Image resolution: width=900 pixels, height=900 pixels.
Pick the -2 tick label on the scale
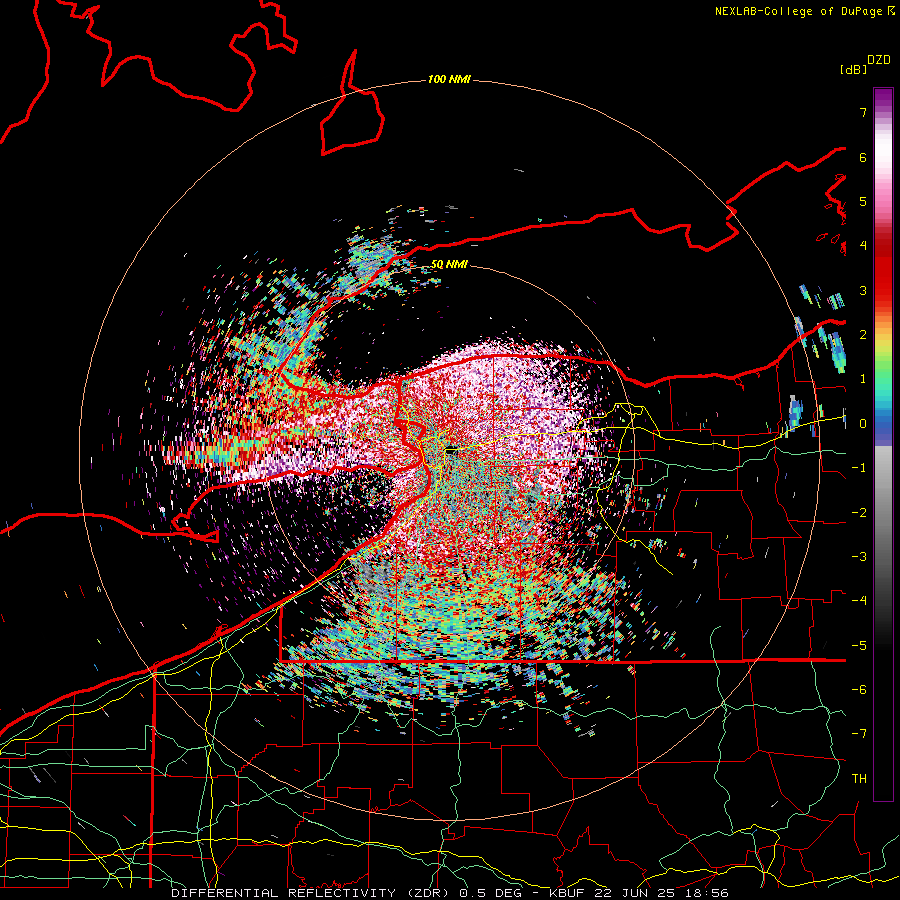pos(859,513)
